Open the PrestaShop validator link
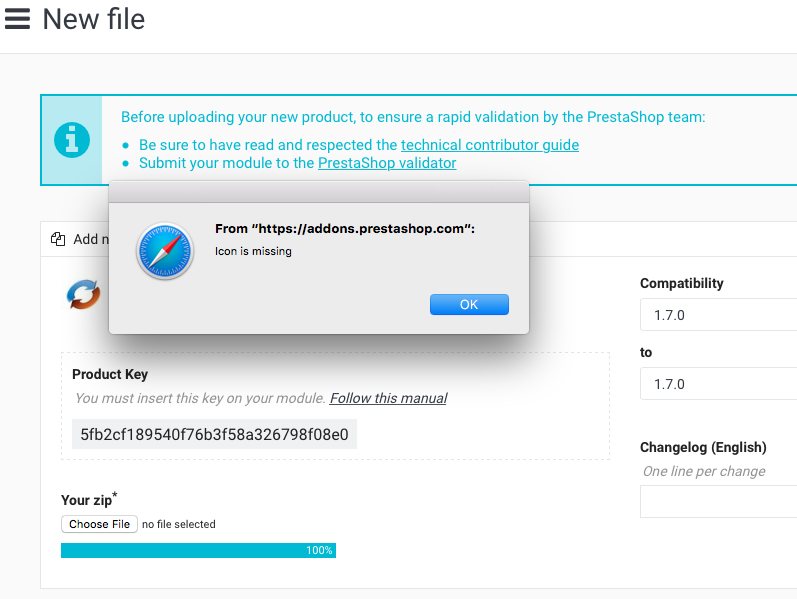Screen dimensions: 797x599 [387, 162]
